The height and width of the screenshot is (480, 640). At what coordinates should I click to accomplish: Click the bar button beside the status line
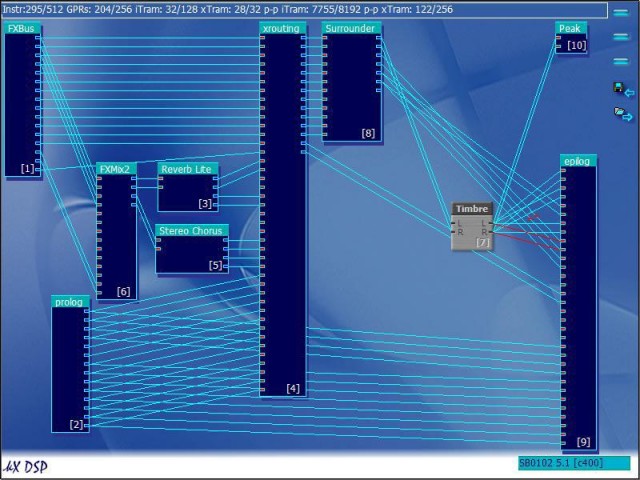point(621,12)
